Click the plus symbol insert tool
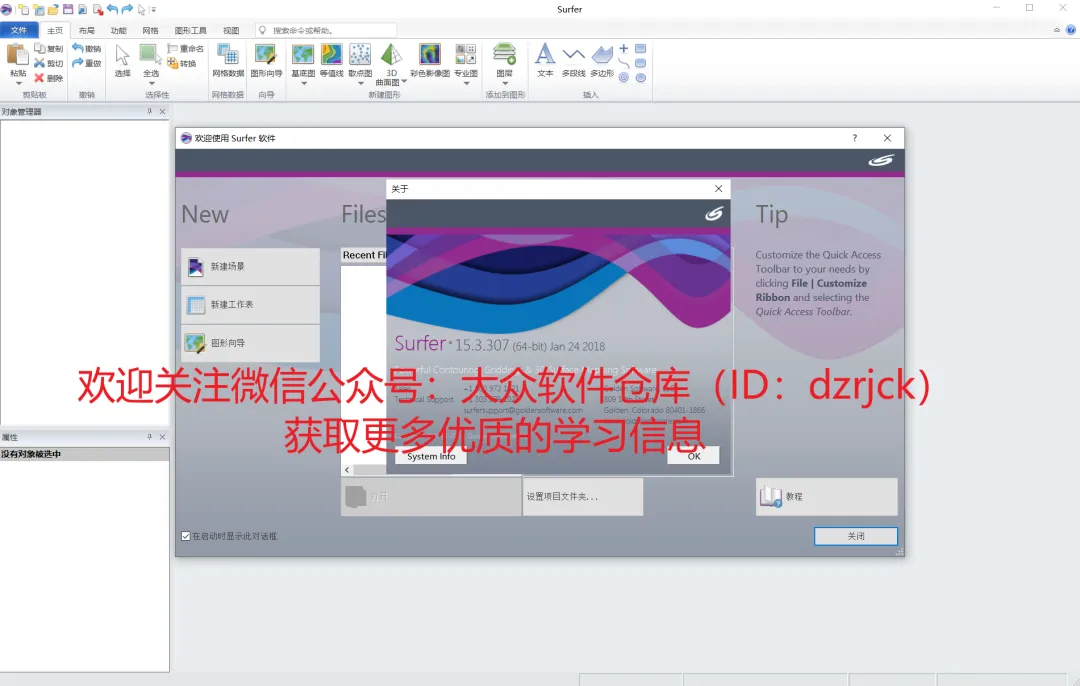The width and height of the screenshot is (1080, 686). click(x=623, y=48)
